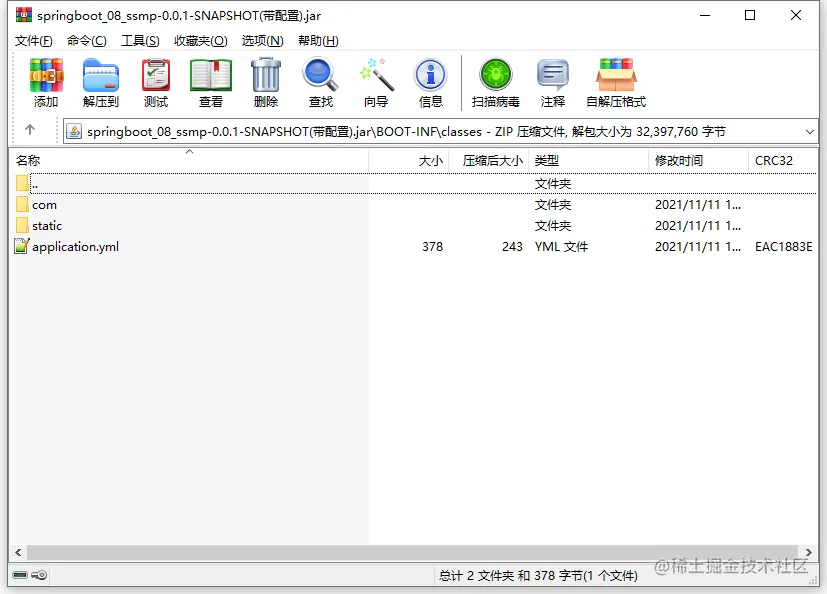Open the Commands (命令) menu
Viewport: 827px width, 594px height.
[x=86, y=41]
